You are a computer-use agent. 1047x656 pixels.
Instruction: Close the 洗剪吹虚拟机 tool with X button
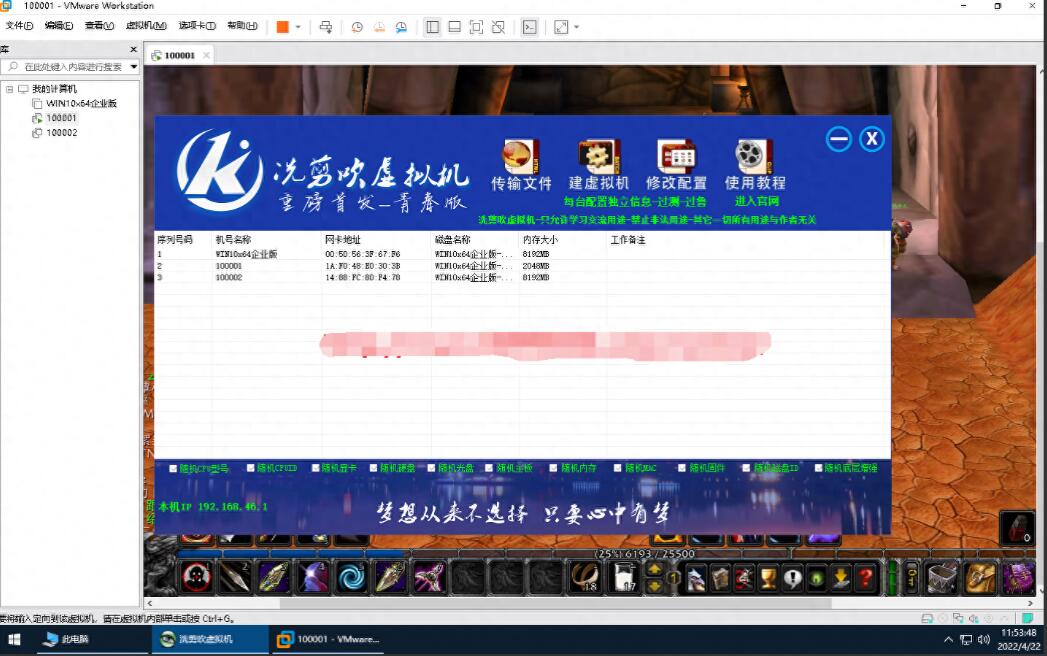[x=871, y=139]
